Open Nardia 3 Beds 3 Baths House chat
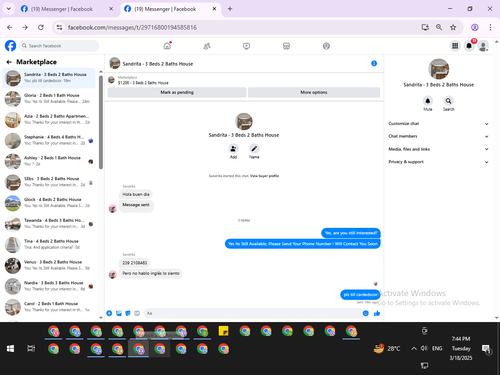This screenshot has height=375, width=500. 49,286
